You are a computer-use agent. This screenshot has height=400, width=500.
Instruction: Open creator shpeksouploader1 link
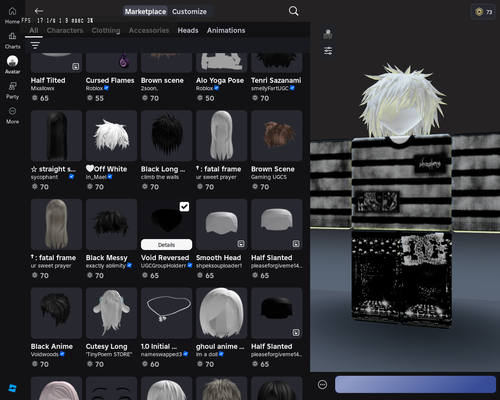point(219,266)
